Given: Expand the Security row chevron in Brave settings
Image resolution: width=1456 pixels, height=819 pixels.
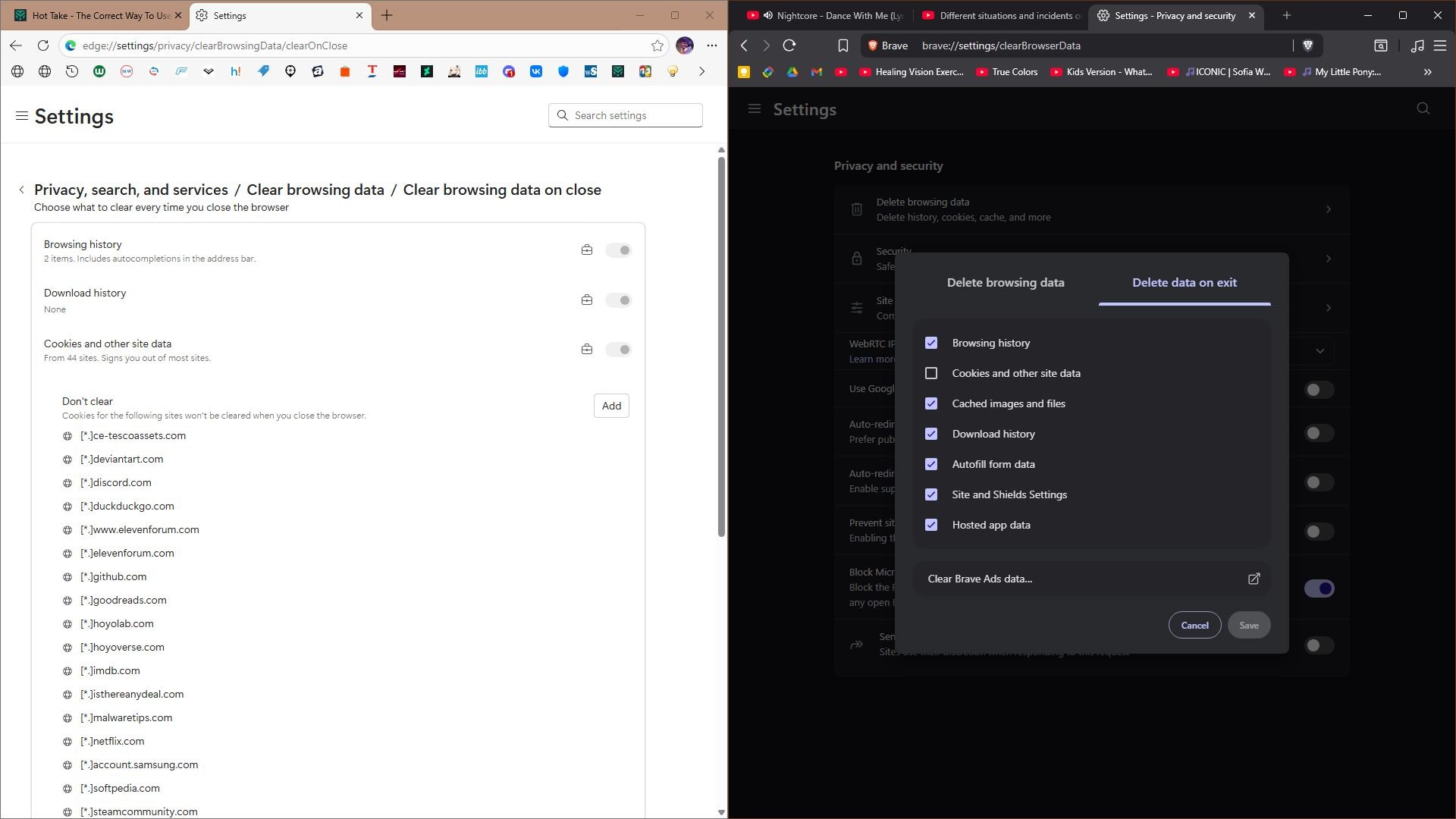Looking at the screenshot, I should [1329, 259].
